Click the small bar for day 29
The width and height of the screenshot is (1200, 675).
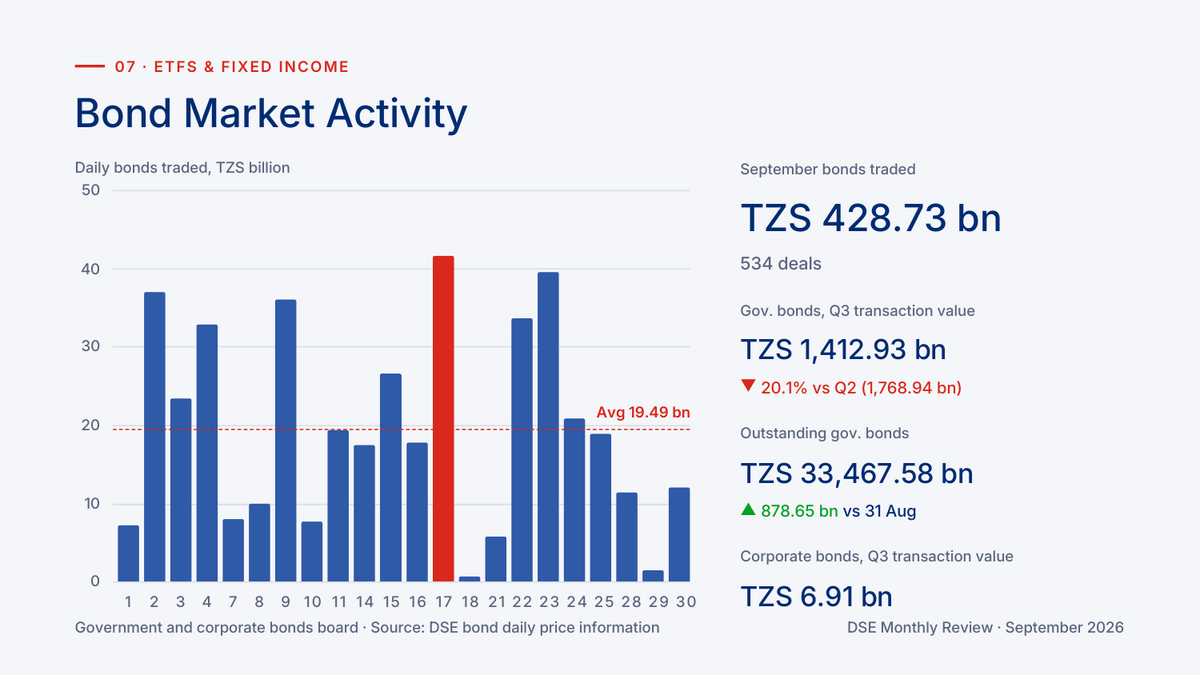[x=653, y=576]
